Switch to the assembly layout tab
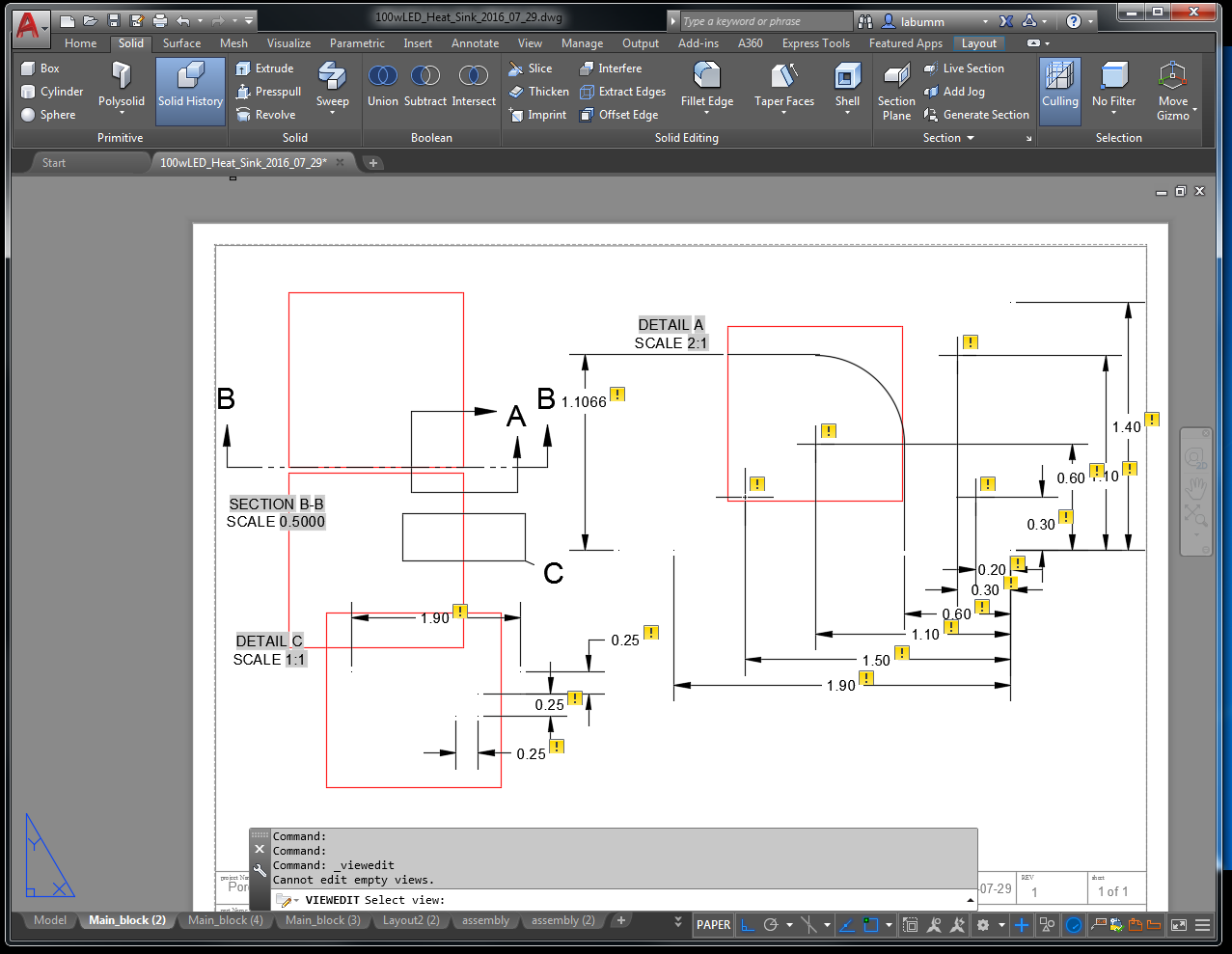This screenshot has height=954, width=1232. pyautogui.click(x=485, y=920)
